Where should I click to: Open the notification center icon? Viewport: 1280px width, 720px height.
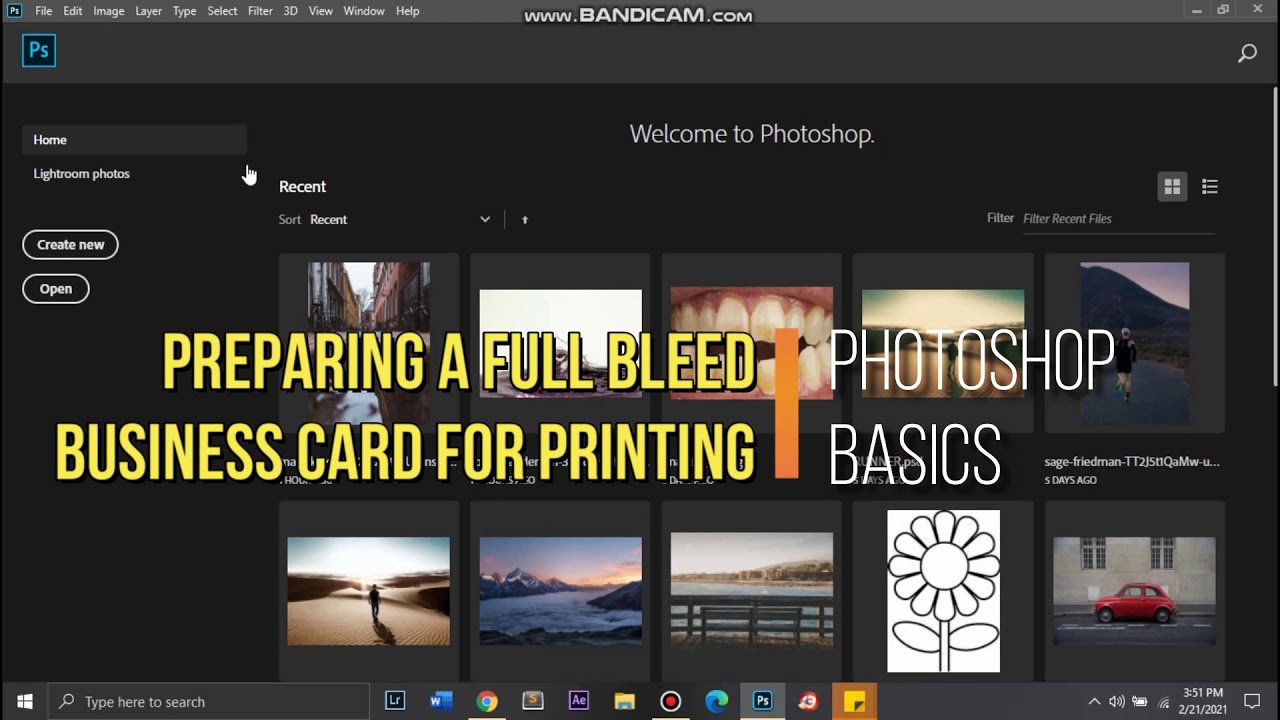click(x=1252, y=702)
